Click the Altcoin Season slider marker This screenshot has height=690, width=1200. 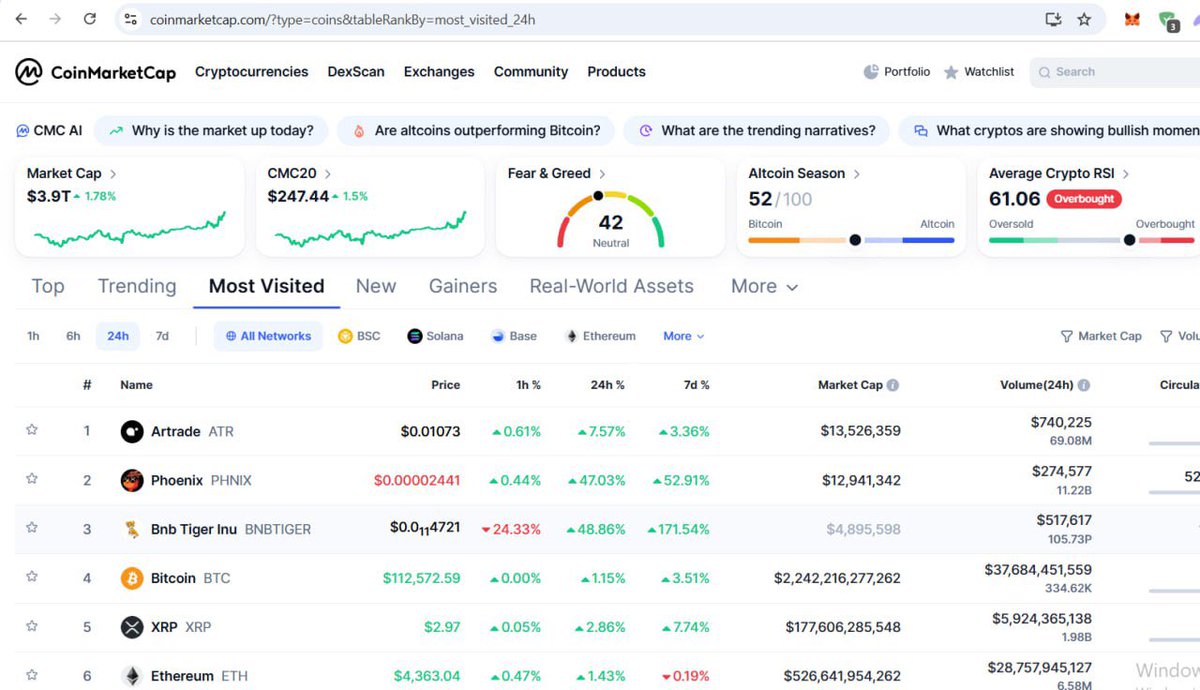855,240
